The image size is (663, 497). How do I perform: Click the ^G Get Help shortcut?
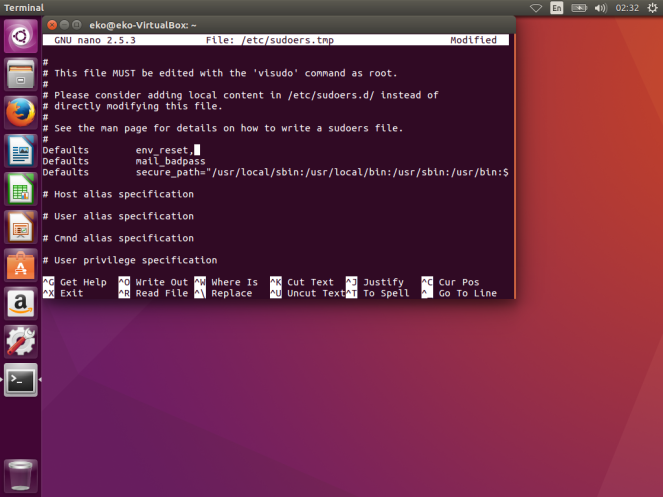pos(75,282)
